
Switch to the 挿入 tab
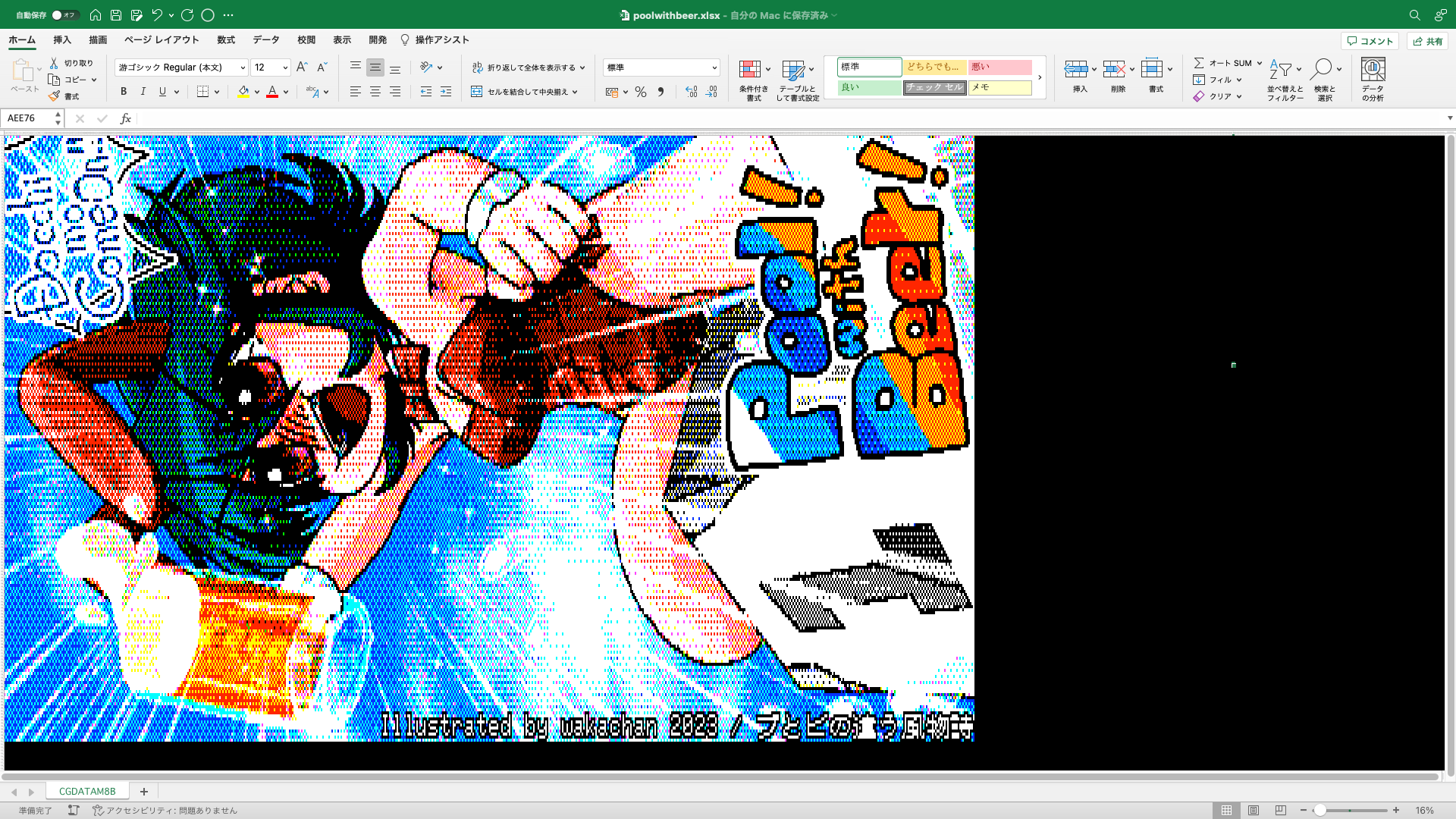tap(62, 40)
